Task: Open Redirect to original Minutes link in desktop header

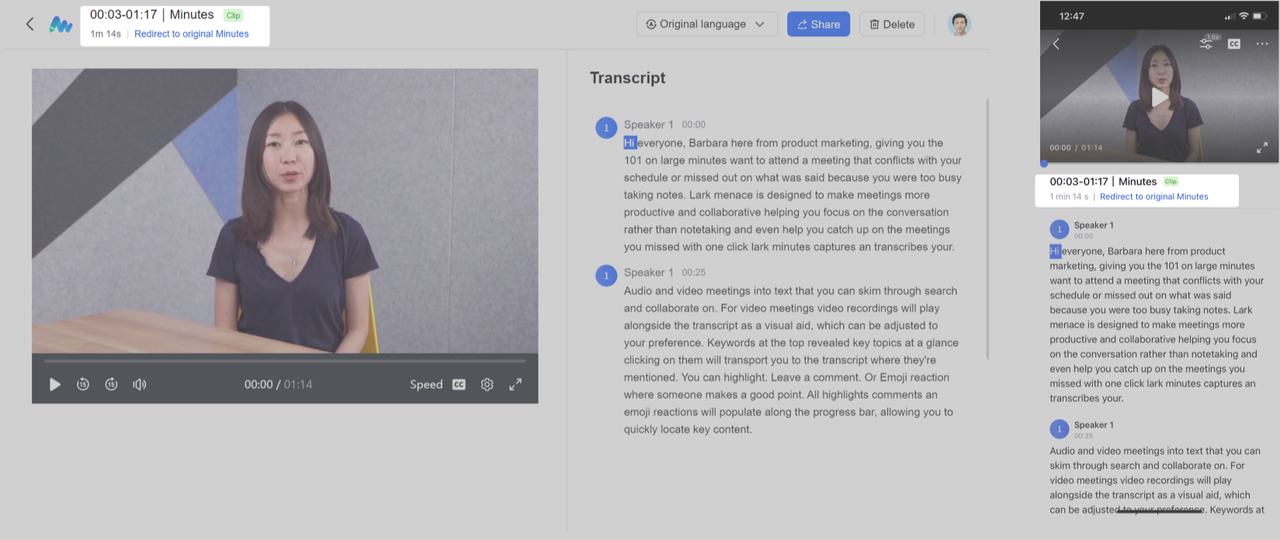Action: 191,34
